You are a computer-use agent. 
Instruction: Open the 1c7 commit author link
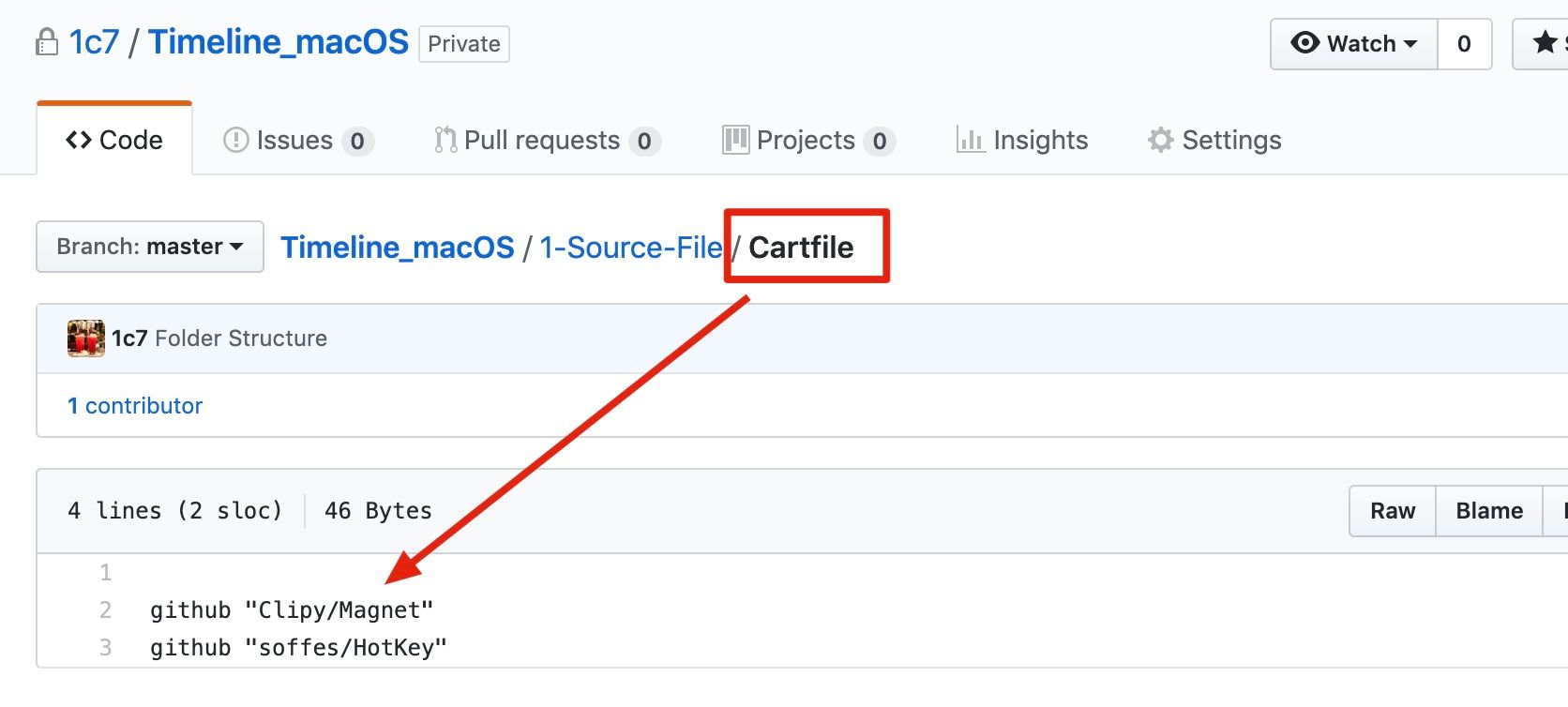point(129,338)
